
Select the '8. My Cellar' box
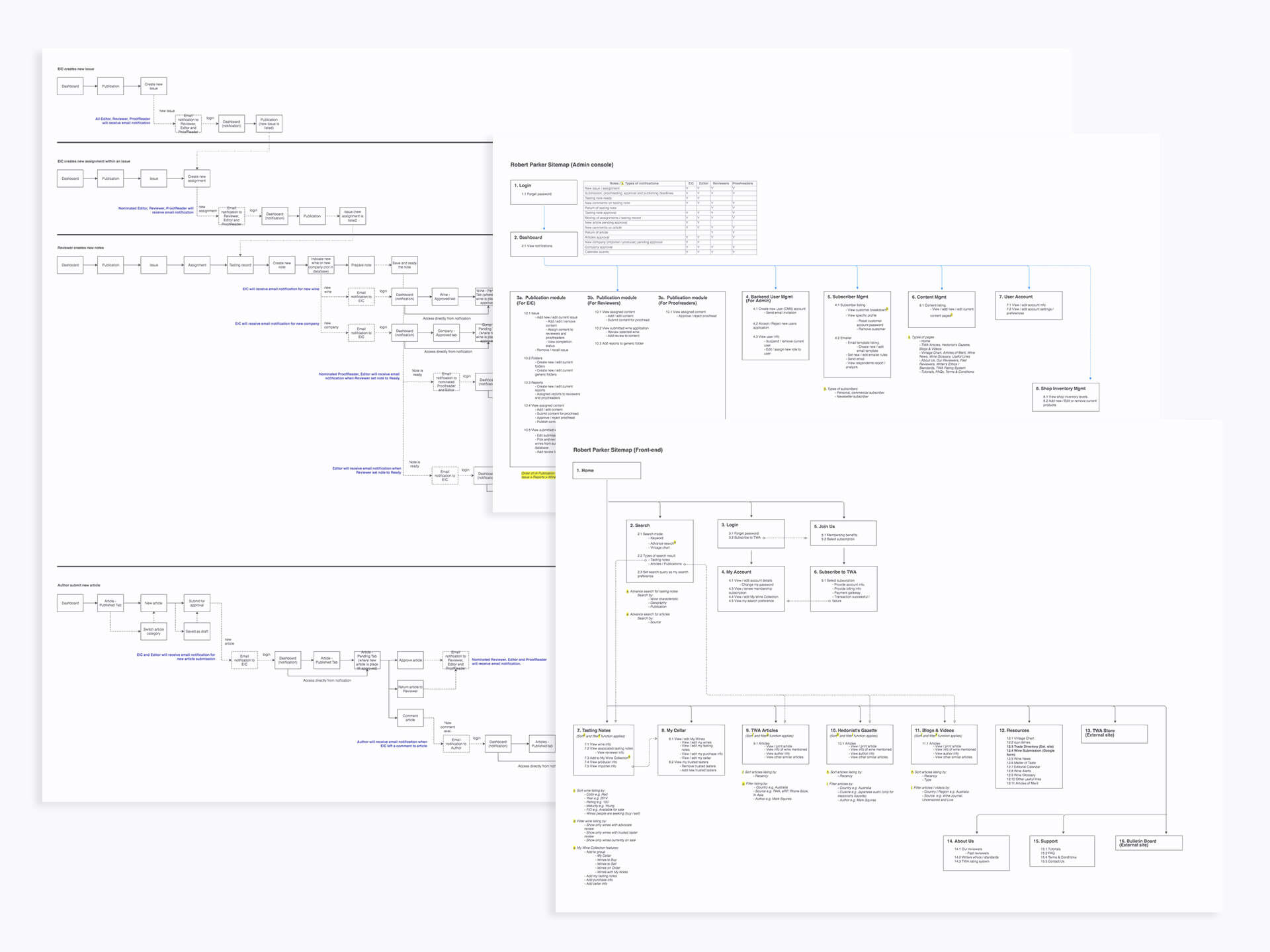pos(691,749)
